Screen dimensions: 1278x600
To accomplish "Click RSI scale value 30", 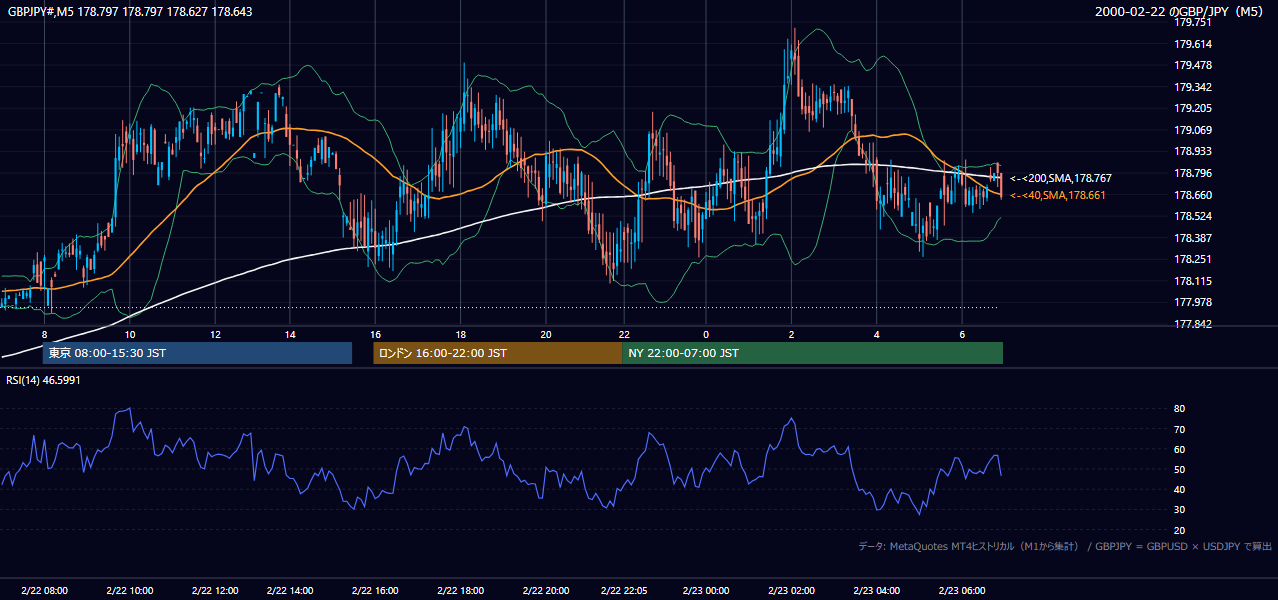I will 1180,509.
